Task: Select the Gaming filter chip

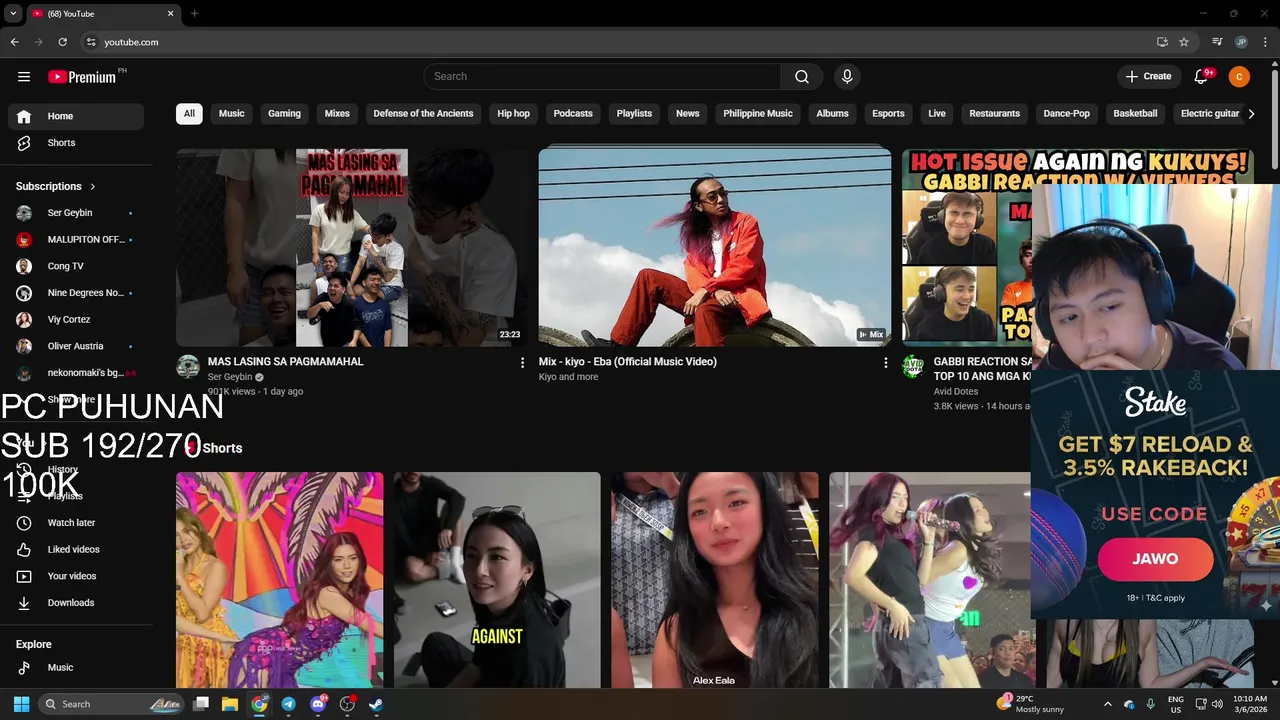Action: coord(284,114)
